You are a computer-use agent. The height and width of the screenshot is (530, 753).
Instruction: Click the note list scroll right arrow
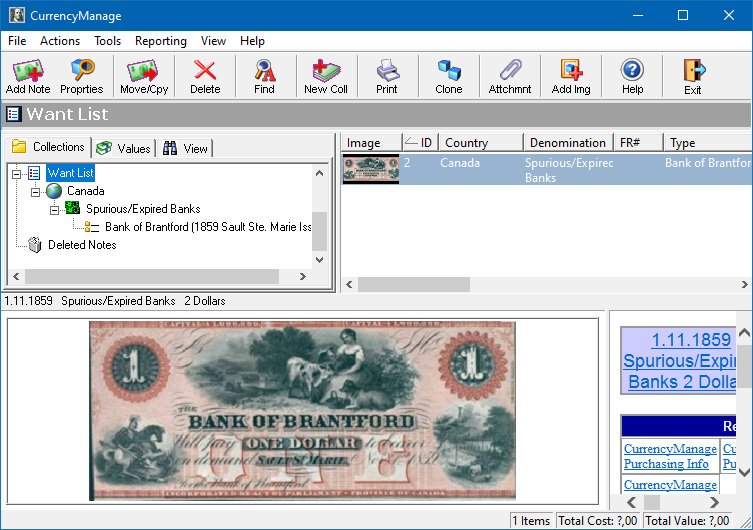coord(745,285)
